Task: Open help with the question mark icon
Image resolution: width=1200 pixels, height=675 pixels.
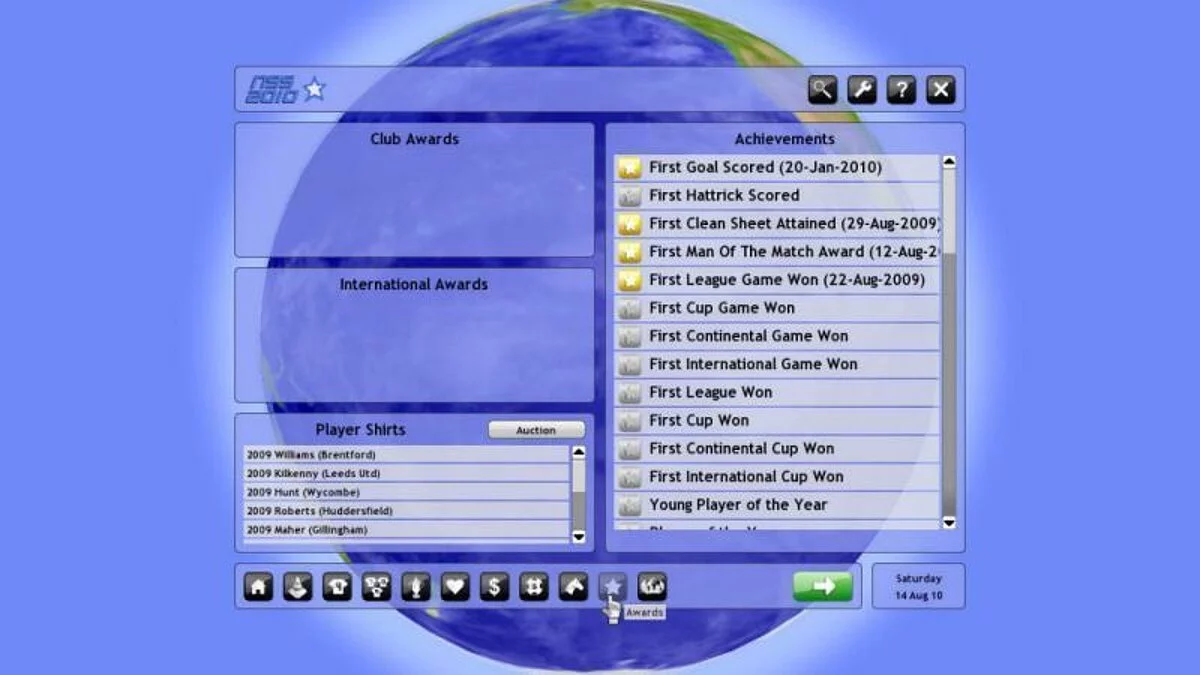Action: coord(901,90)
